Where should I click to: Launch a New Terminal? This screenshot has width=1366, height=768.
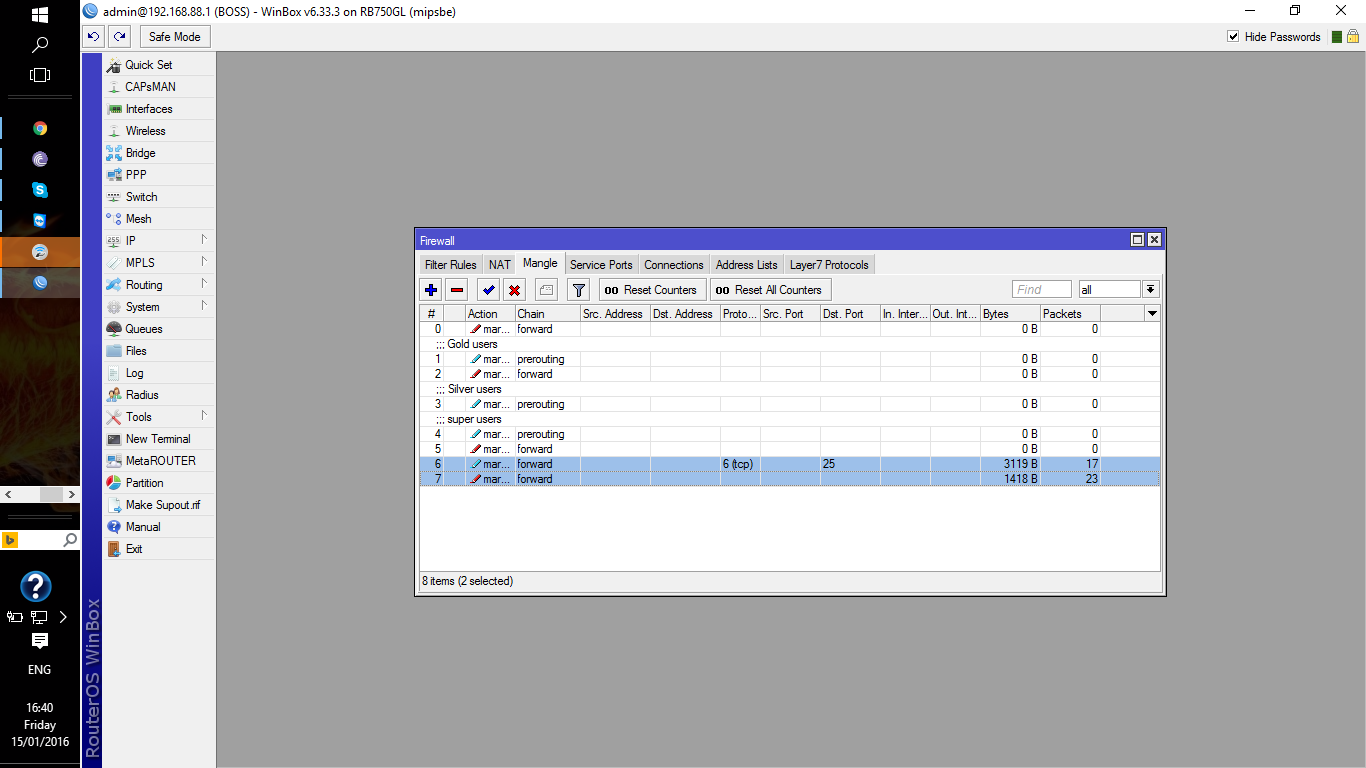[159, 439]
